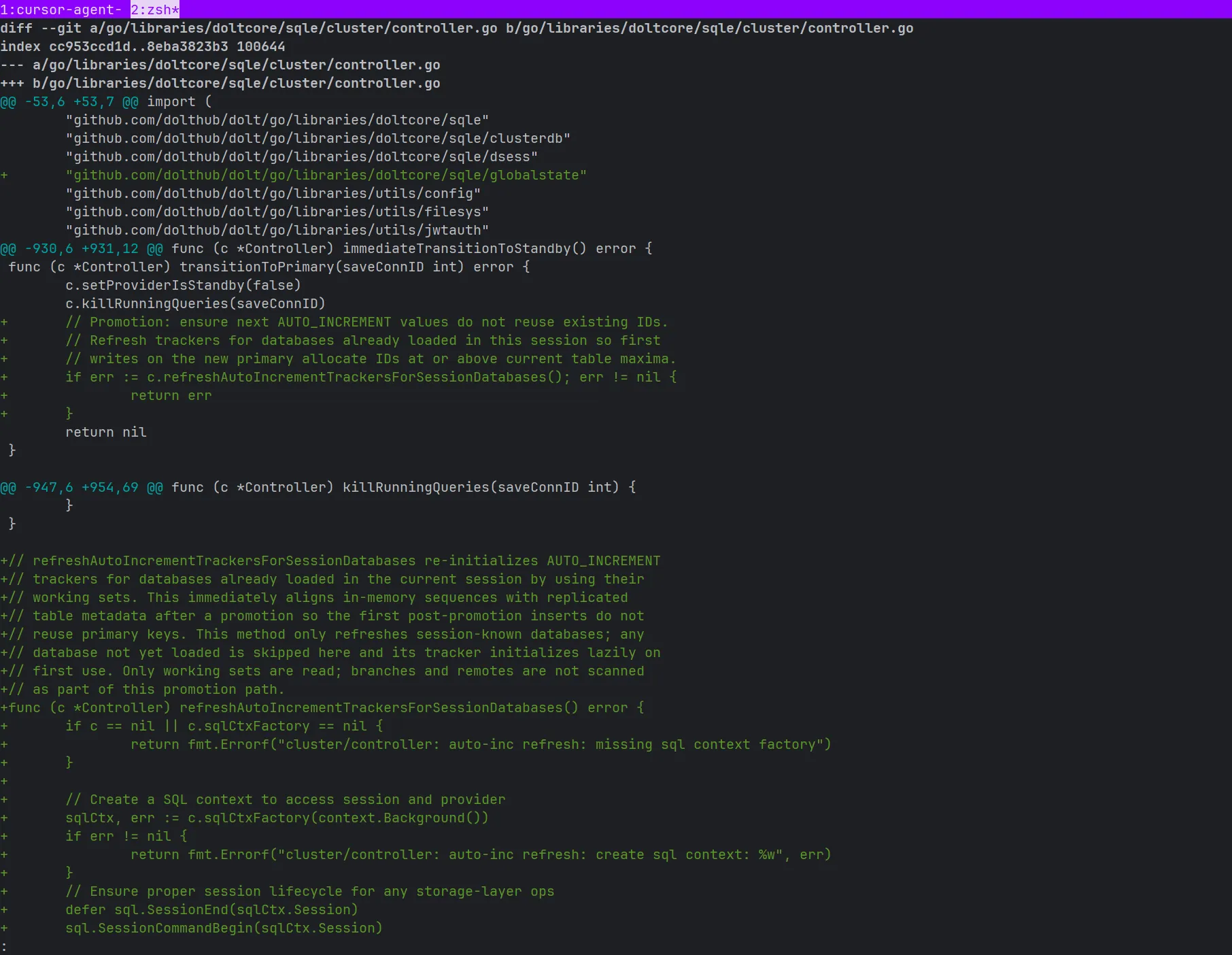Click the old file path line starting with ---
1232x955 pixels.
220,65
